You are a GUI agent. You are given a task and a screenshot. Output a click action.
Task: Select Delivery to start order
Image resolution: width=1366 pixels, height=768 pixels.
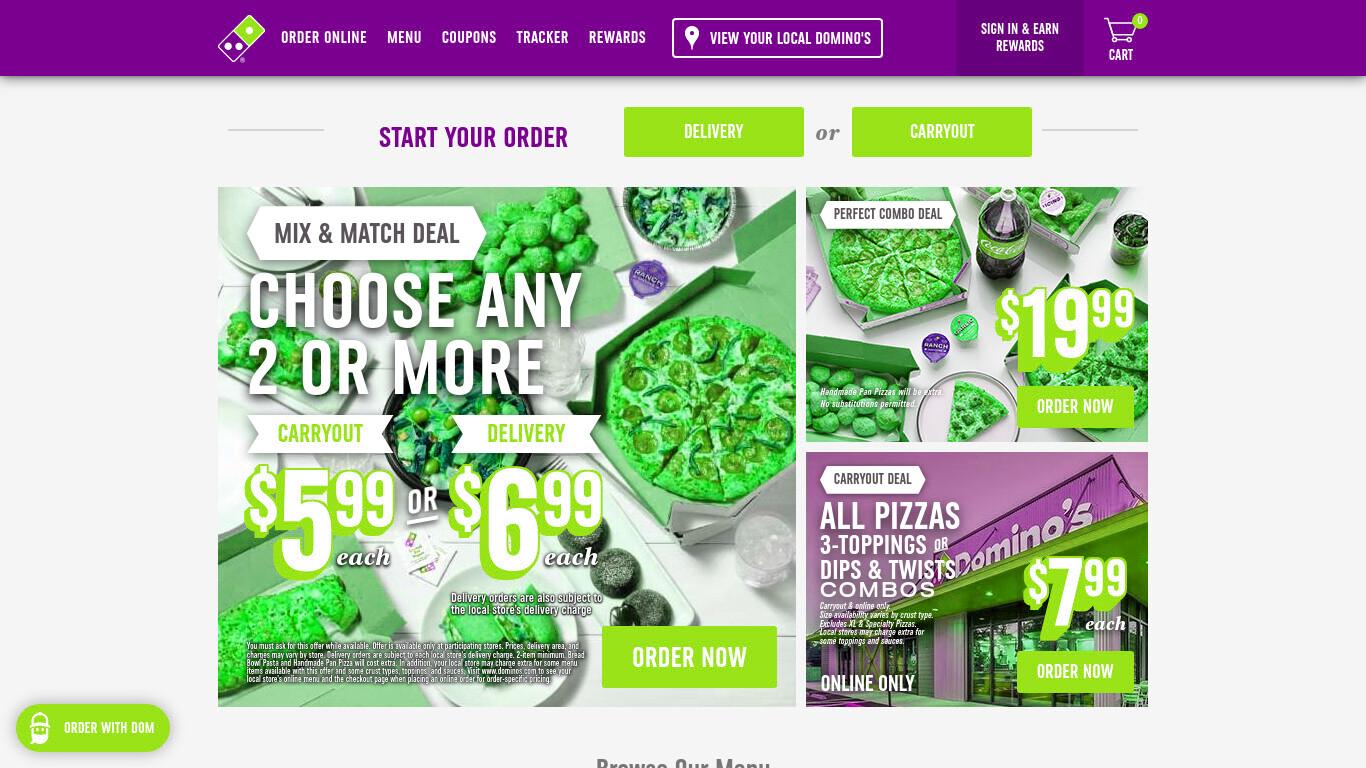tap(714, 132)
